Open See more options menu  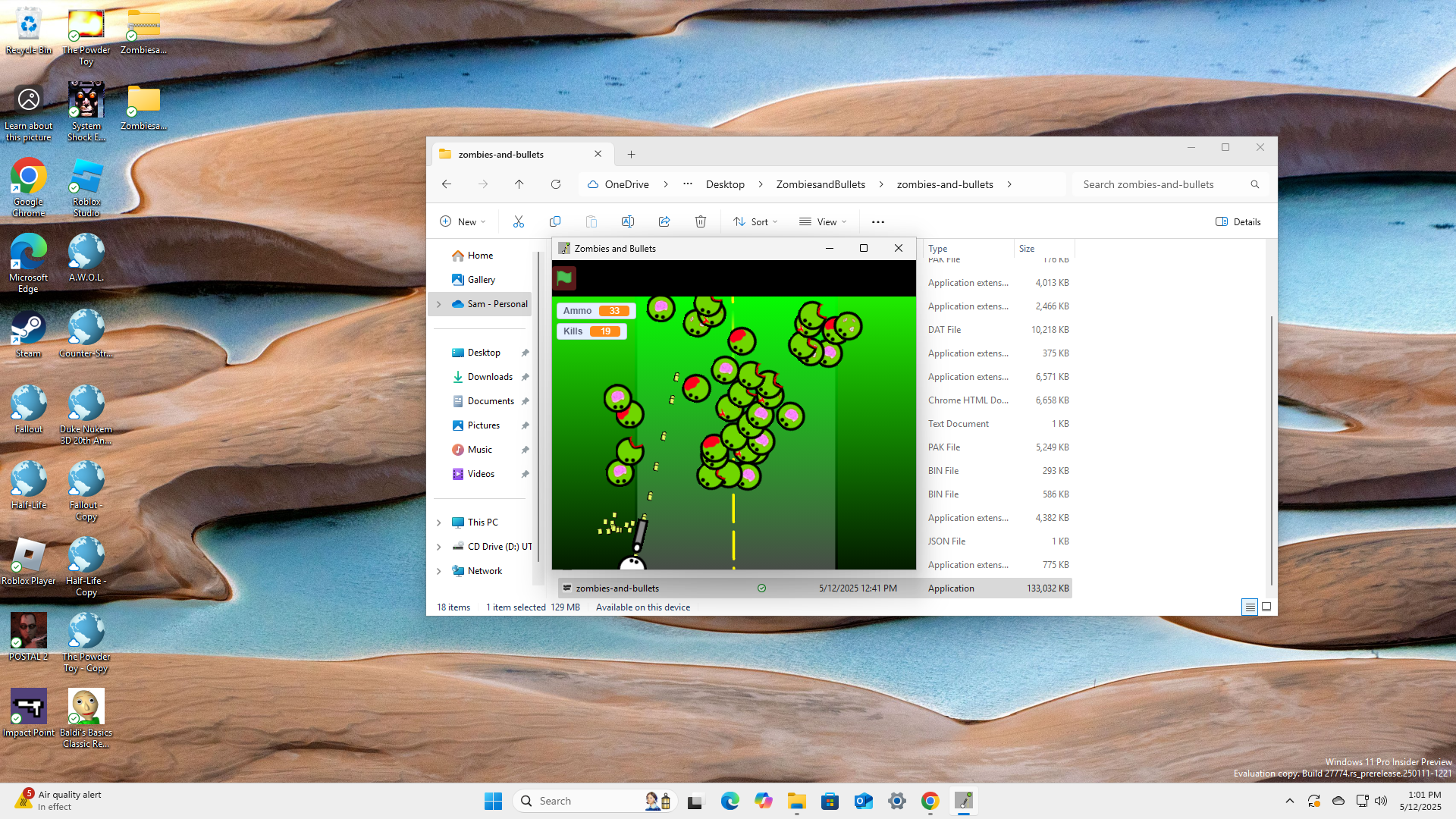[878, 221]
